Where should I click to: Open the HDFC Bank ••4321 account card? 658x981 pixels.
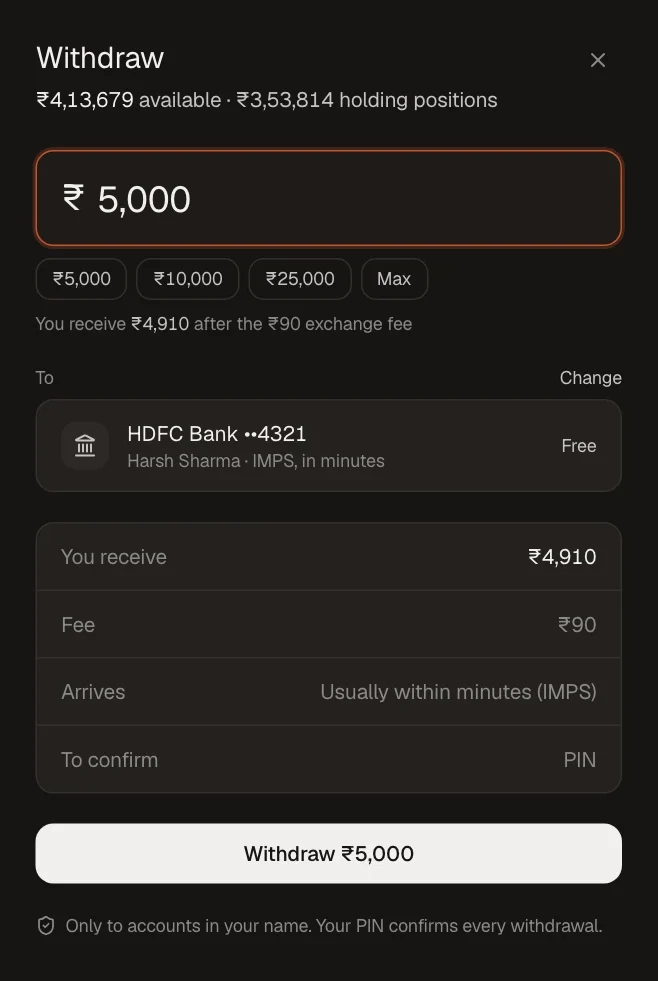(328, 445)
